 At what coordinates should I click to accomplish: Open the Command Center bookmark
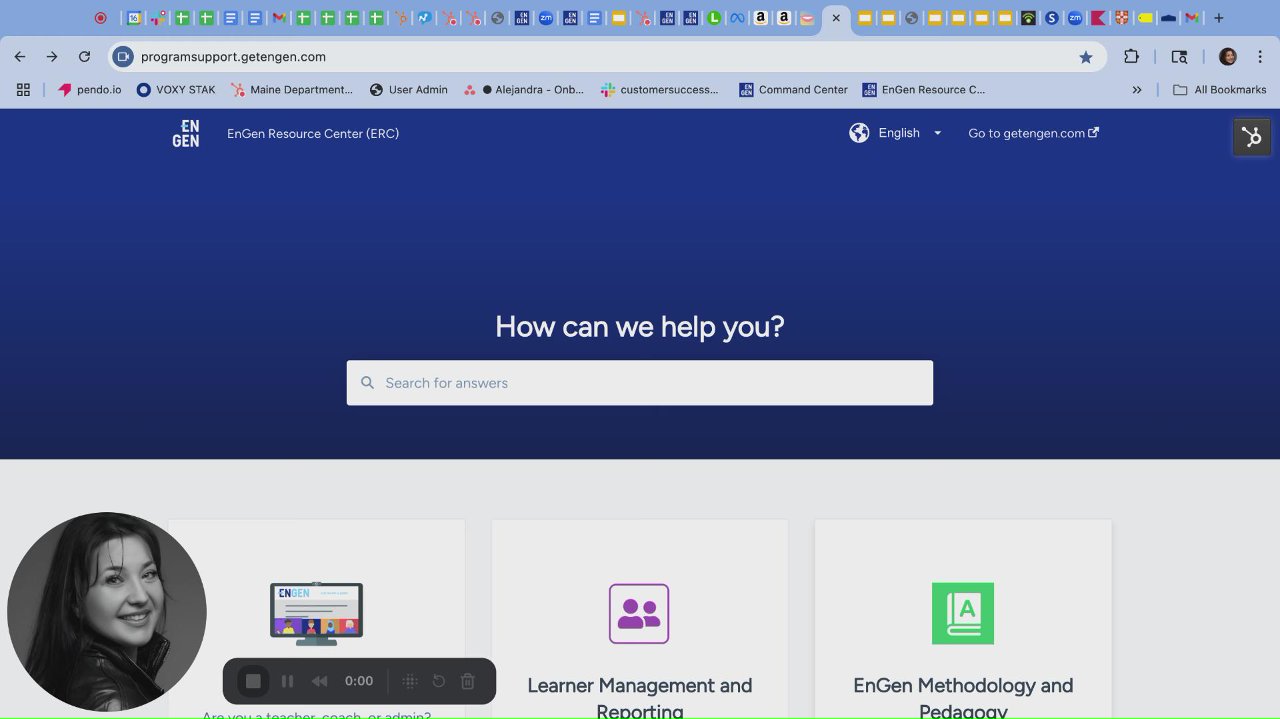pos(793,89)
